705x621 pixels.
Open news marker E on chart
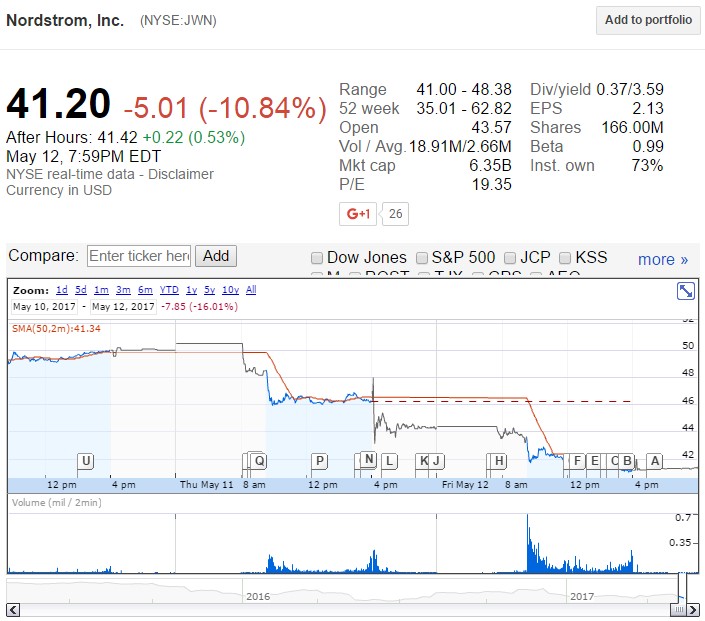tap(594, 461)
